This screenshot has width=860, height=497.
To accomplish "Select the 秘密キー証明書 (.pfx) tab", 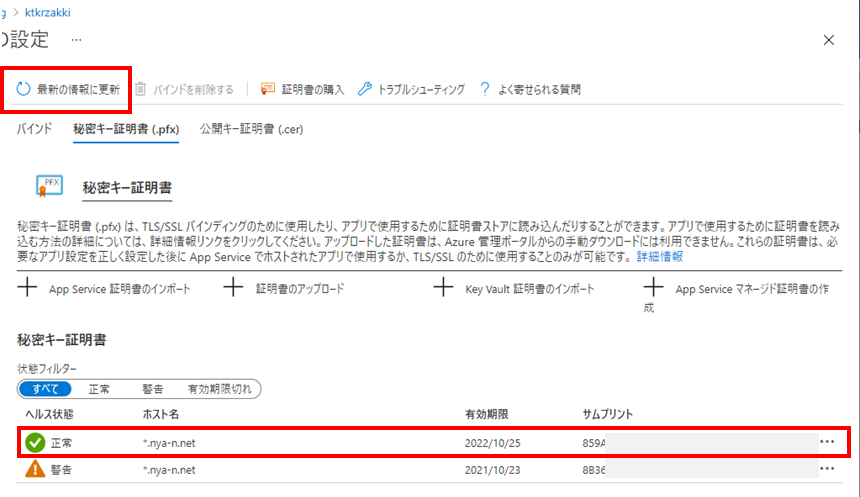I will (126, 129).
